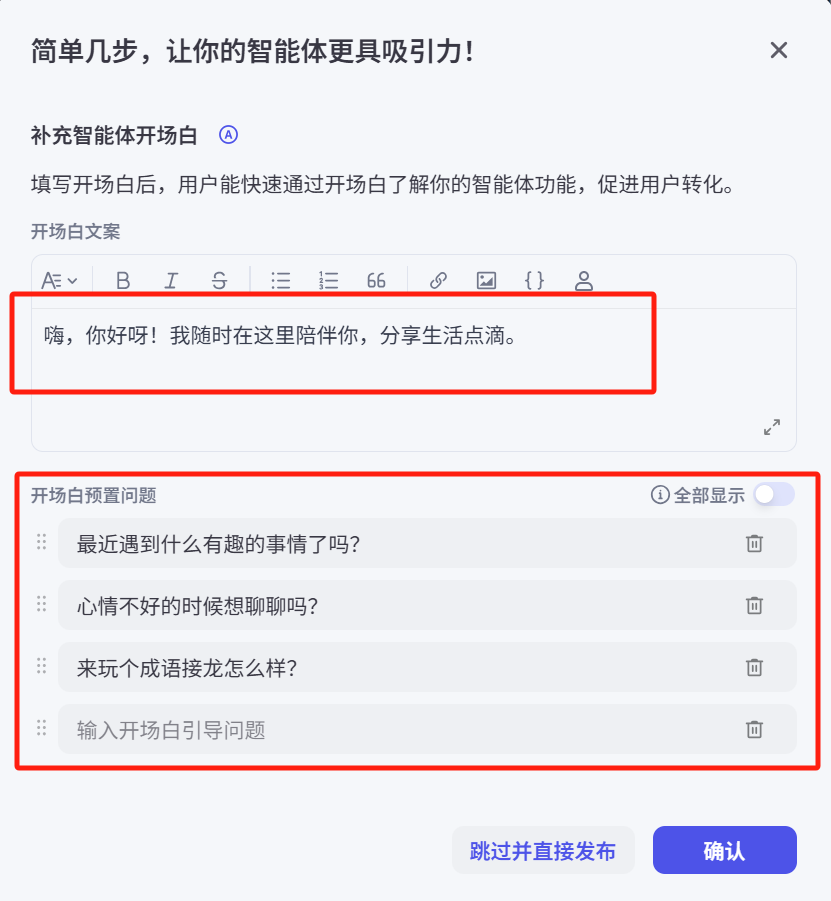The image size is (831, 901).
Task: Click 跳过并直接发布 to skip and publish
Action: tap(543, 849)
